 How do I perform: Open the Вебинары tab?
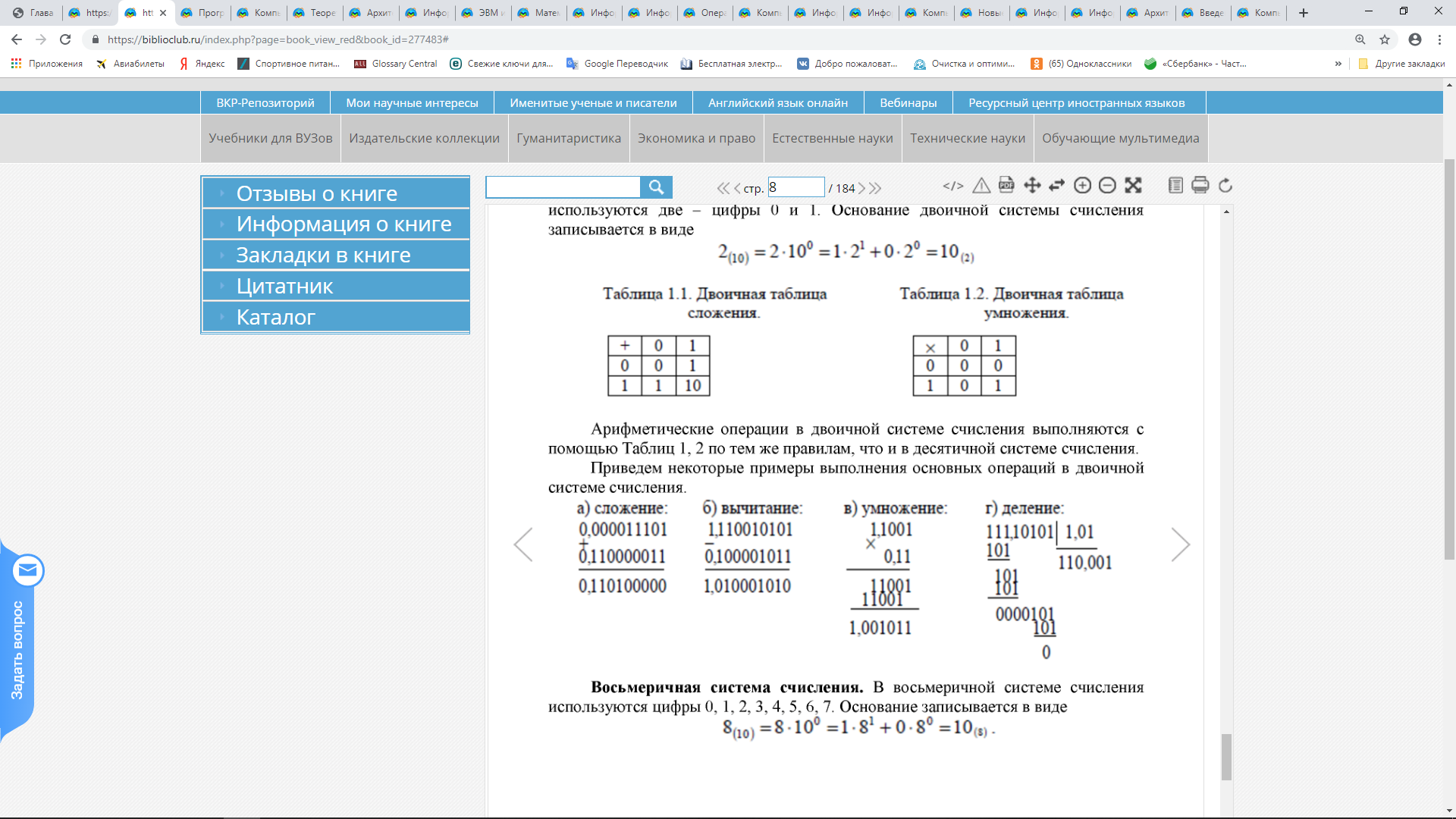coord(908,102)
